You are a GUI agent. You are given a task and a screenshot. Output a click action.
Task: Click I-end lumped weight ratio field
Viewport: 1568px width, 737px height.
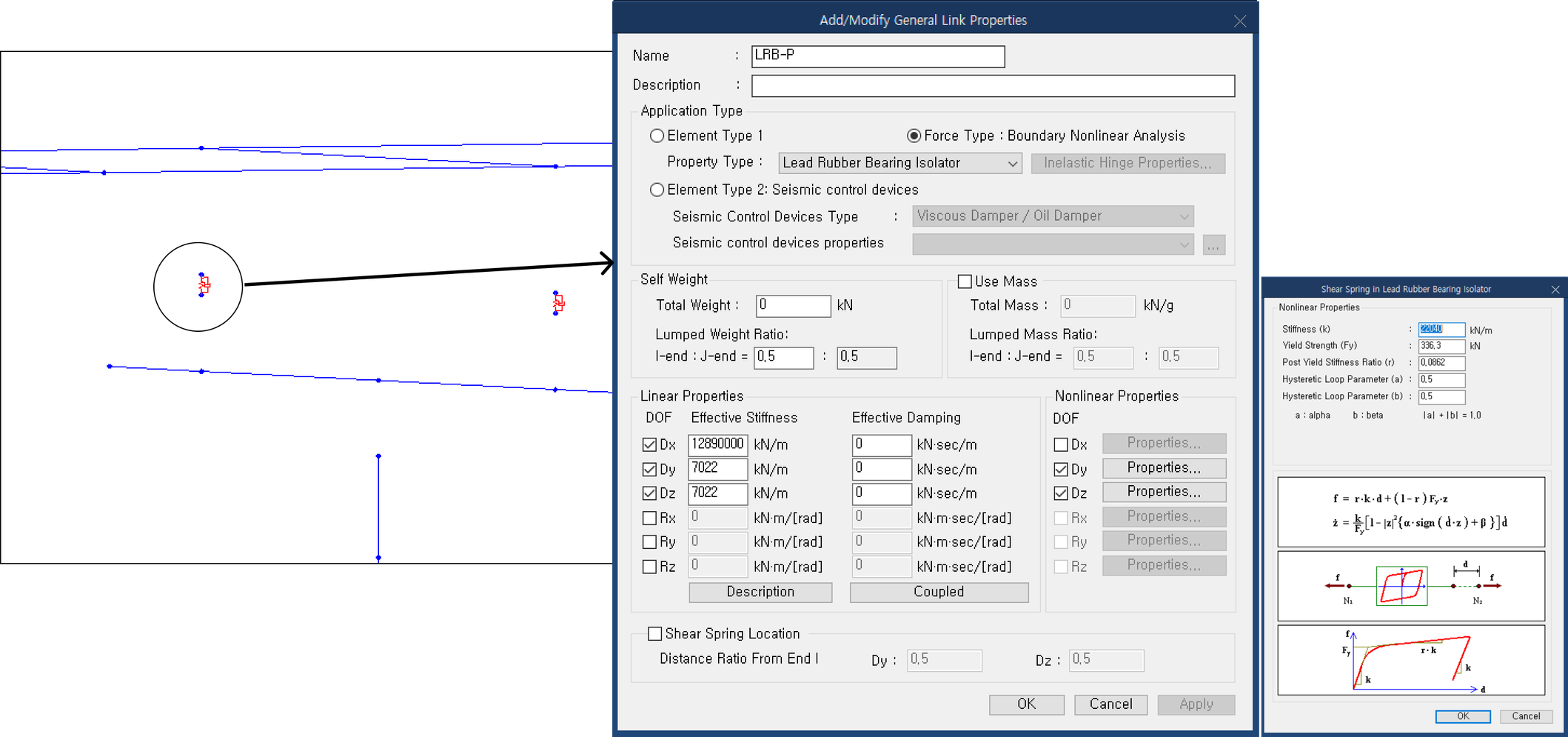pos(784,358)
